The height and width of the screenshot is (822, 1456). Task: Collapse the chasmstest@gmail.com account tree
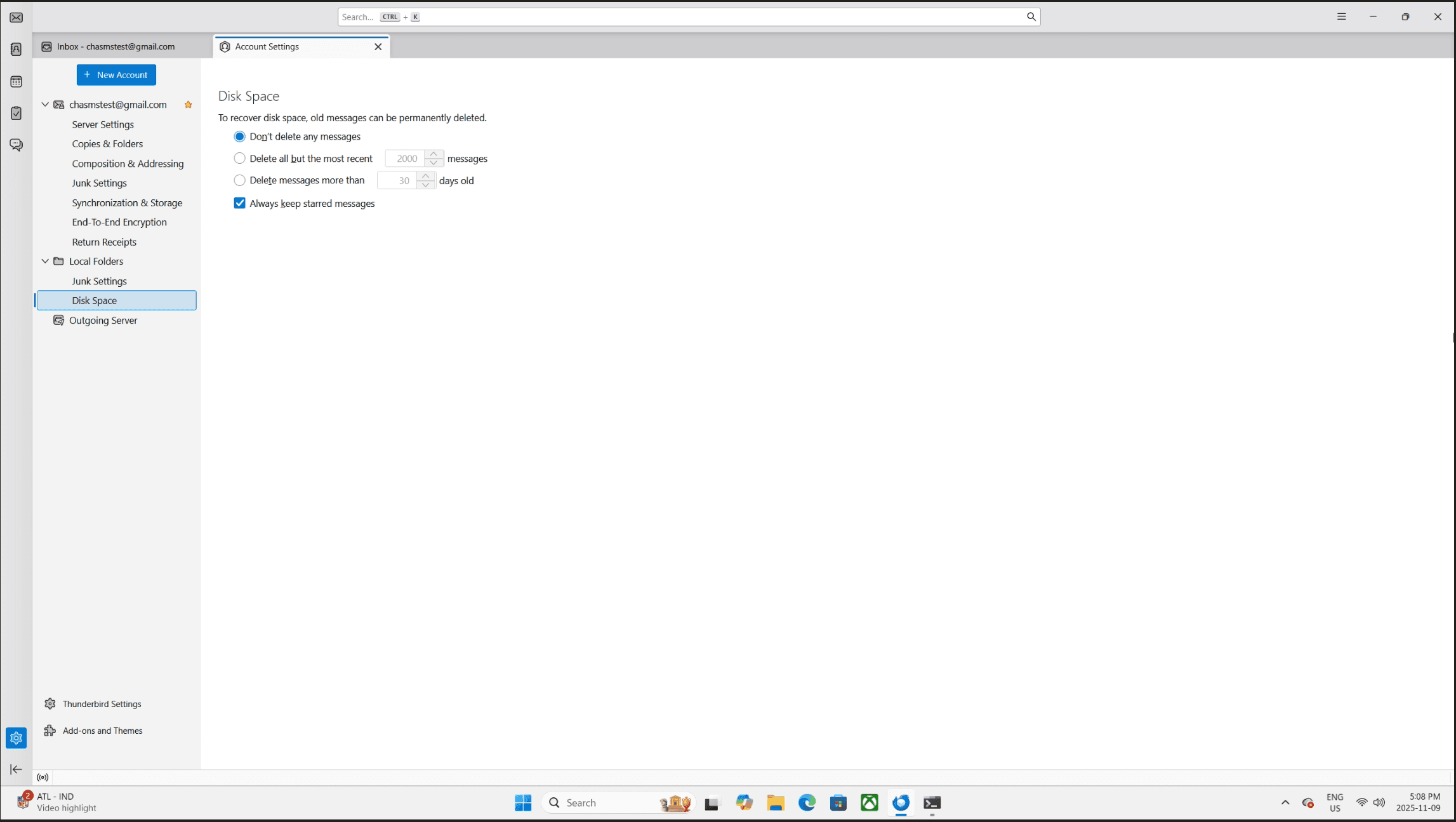pos(45,105)
